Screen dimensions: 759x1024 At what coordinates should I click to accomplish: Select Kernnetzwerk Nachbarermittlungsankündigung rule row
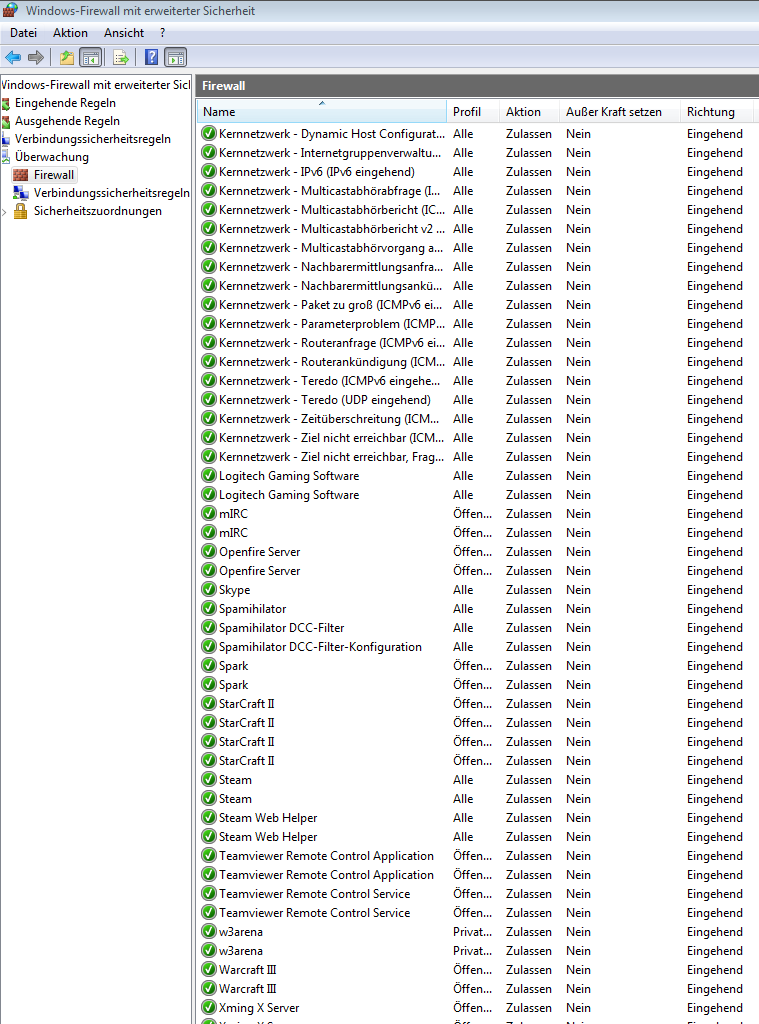(331, 285)
